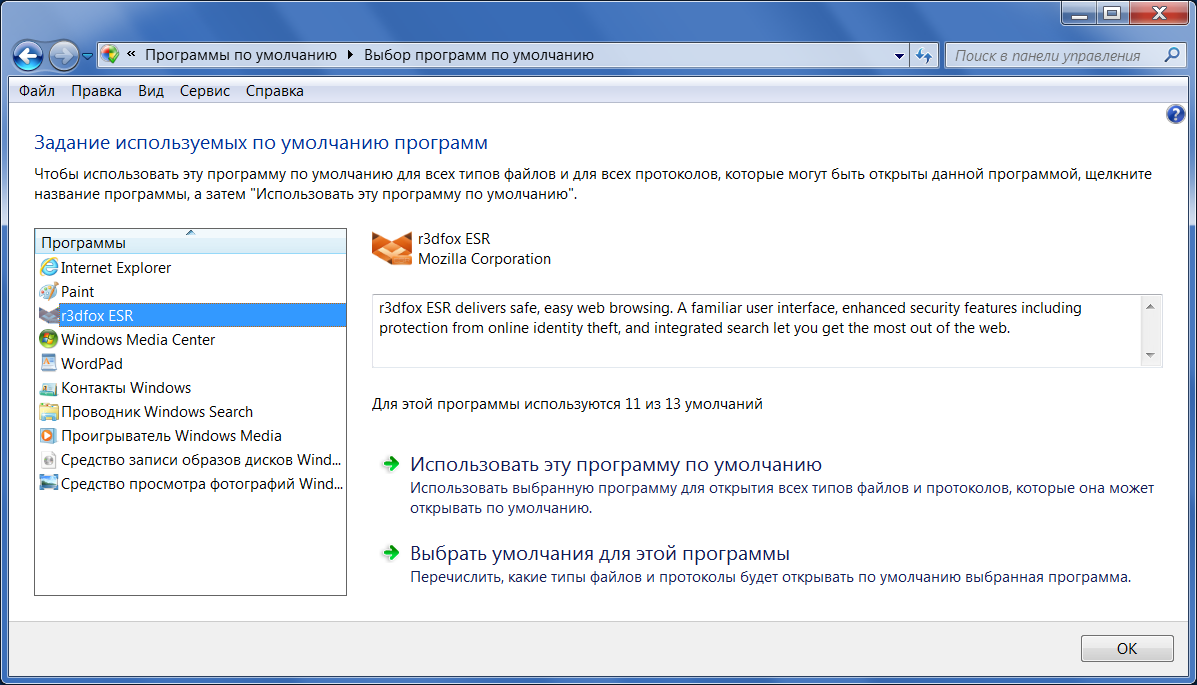Select WordPad in the programs list
The width and height of the screenshot is (1197, 685).
point(191,364)
